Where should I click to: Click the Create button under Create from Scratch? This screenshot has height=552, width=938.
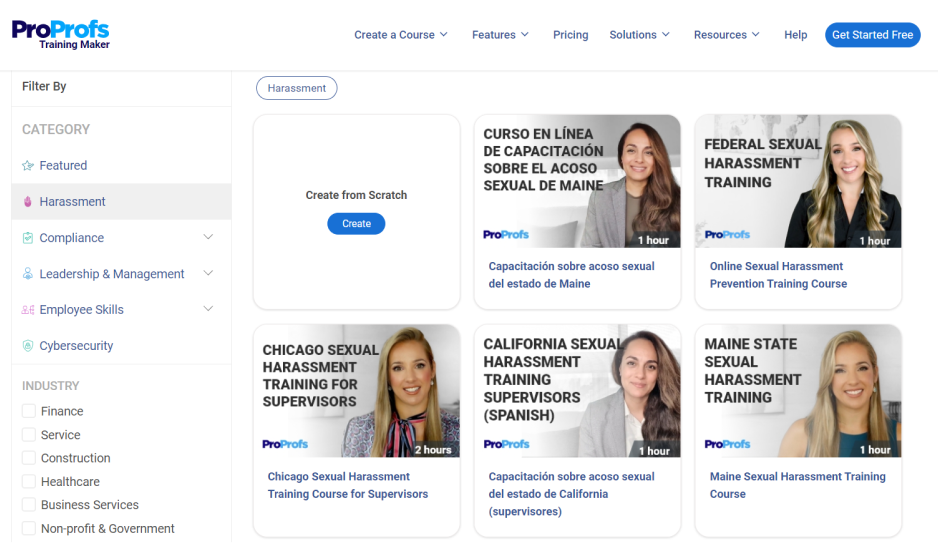(356, 224)
